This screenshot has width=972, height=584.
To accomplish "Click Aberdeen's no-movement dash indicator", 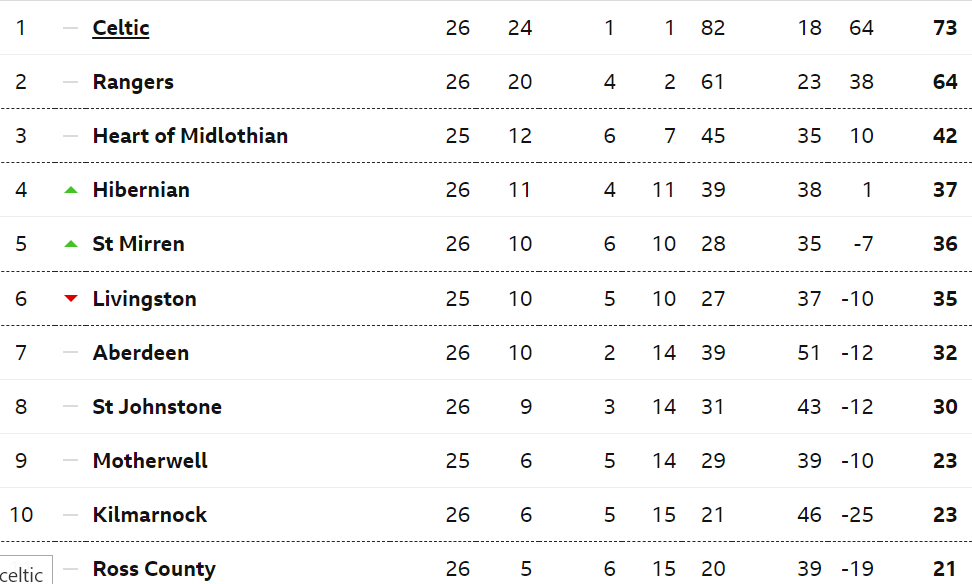I will click(x=71, y=352).
